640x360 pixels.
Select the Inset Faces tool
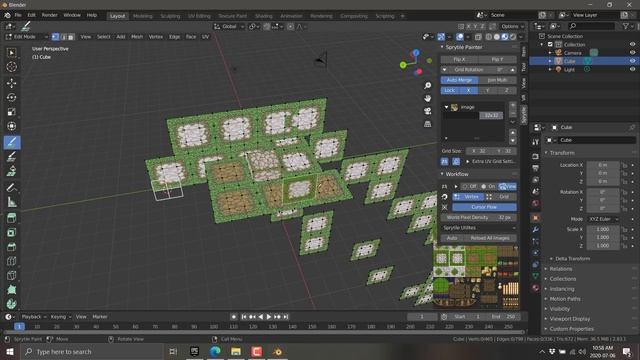click(x=11, y=233)
